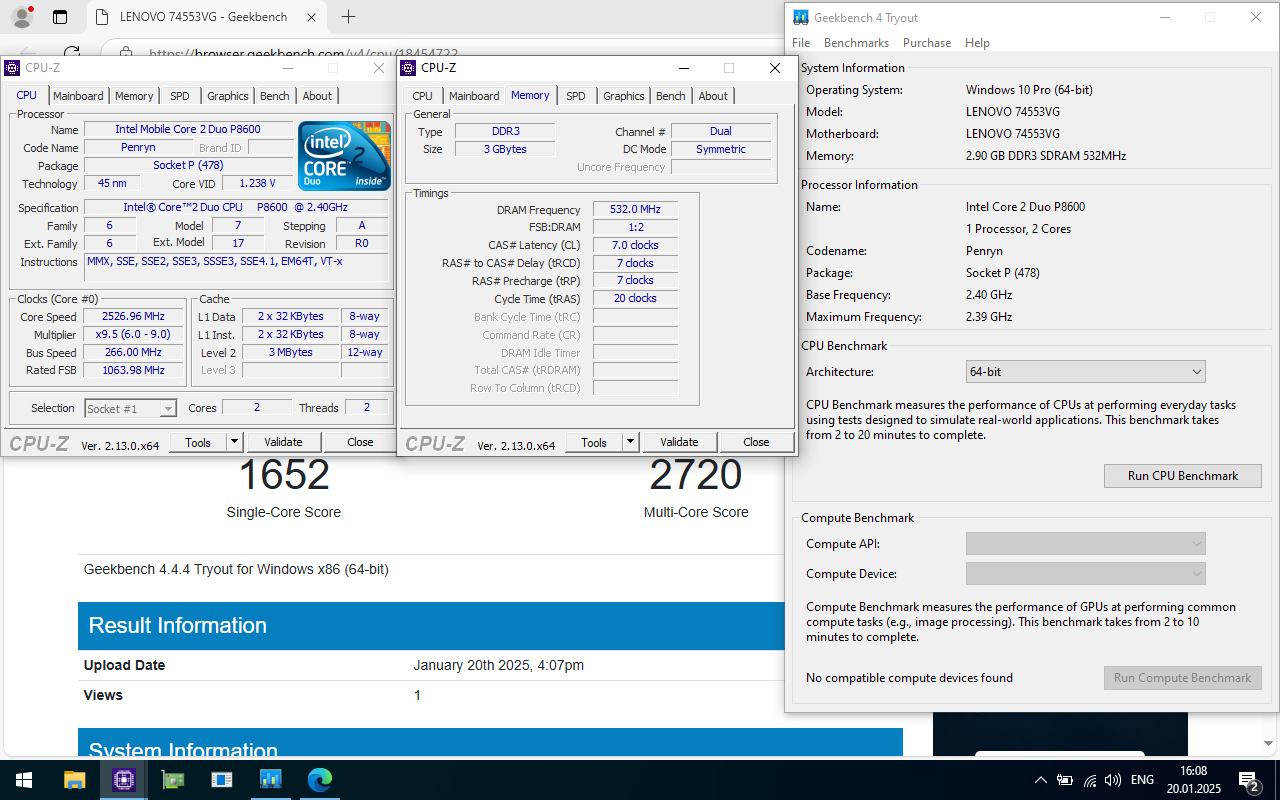Open Microsoft Edge from the taskbar
Screen dimensions: 1280x800
tap(319, 780)
